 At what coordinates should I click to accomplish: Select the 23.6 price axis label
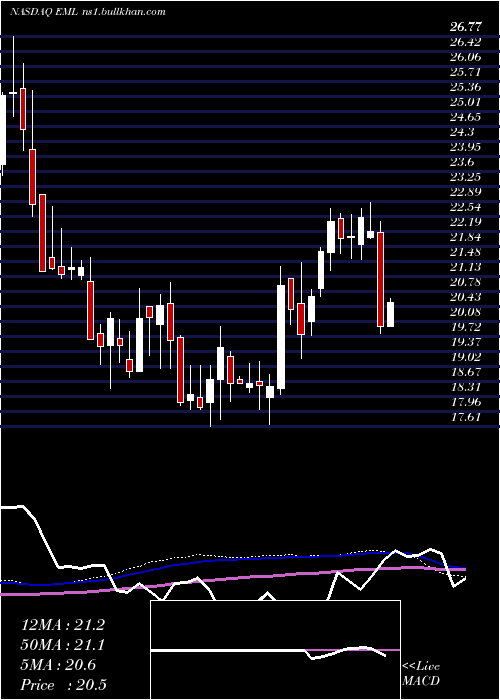click(x=462, y=162)
